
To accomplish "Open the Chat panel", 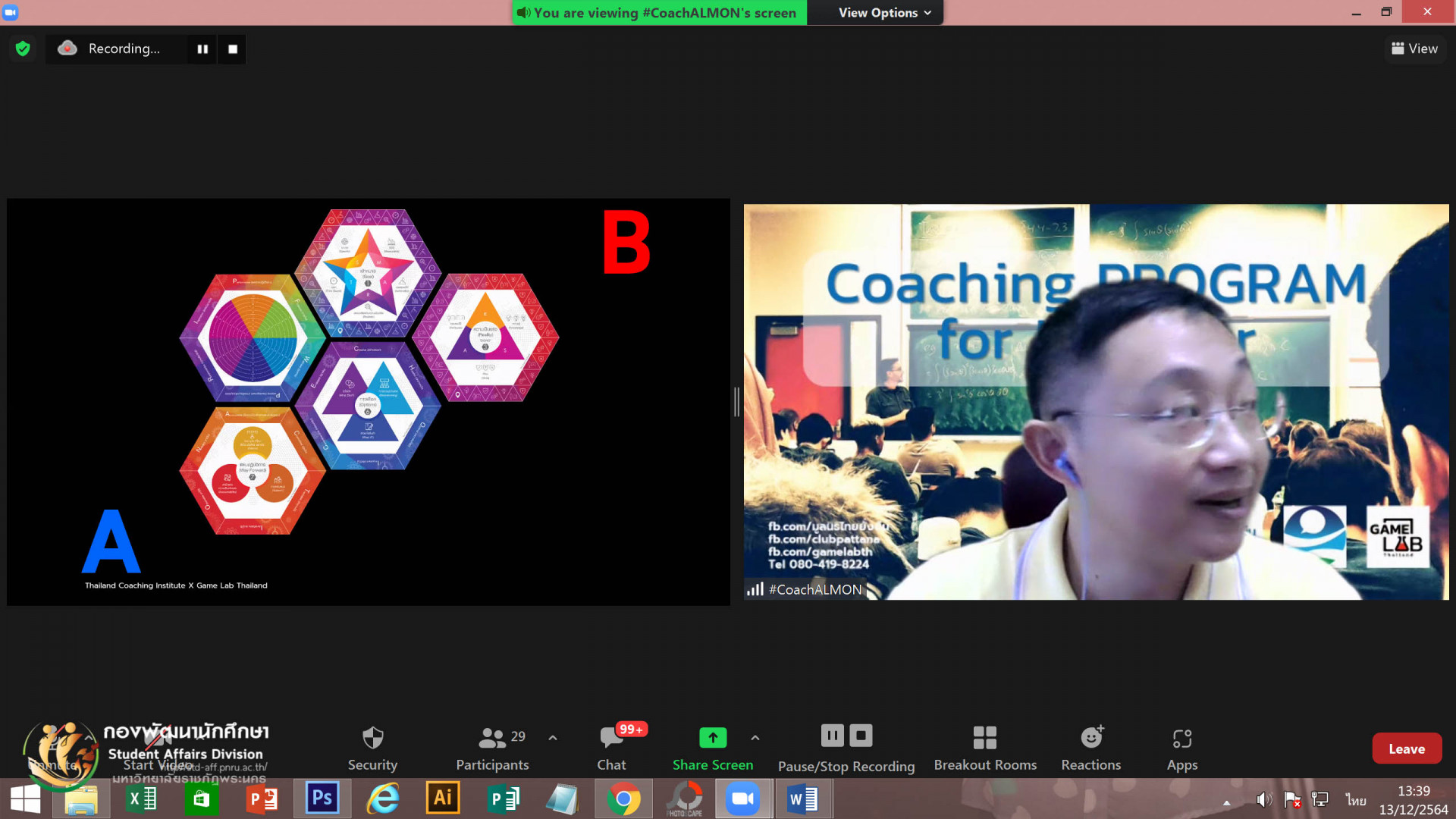I will click(x=611, y=738).
